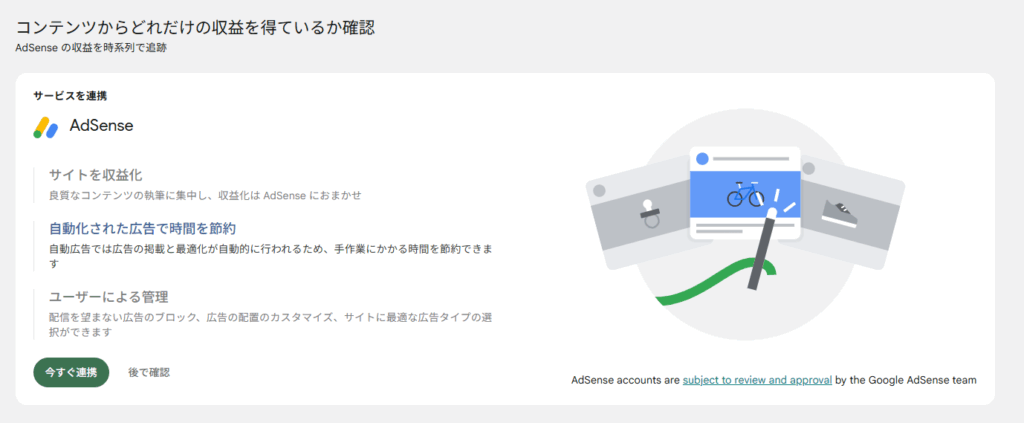
Task: Choose 後で確認 to skip for now
Action: [149, 372]
